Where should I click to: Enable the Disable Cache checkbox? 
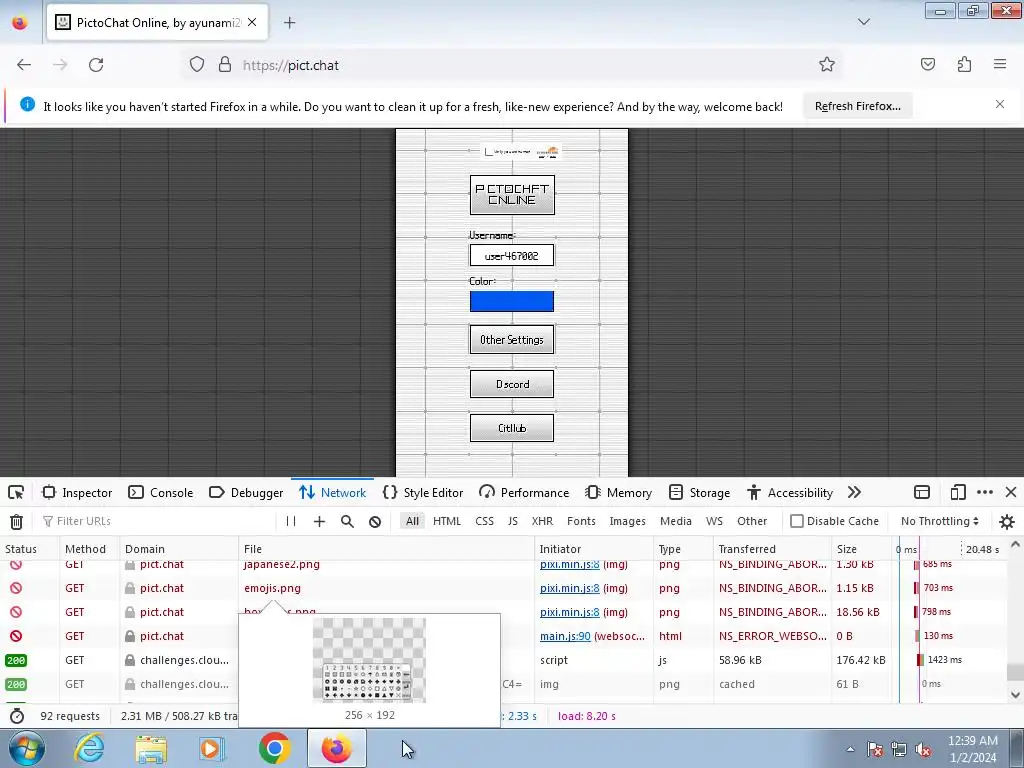click(797, 521)
